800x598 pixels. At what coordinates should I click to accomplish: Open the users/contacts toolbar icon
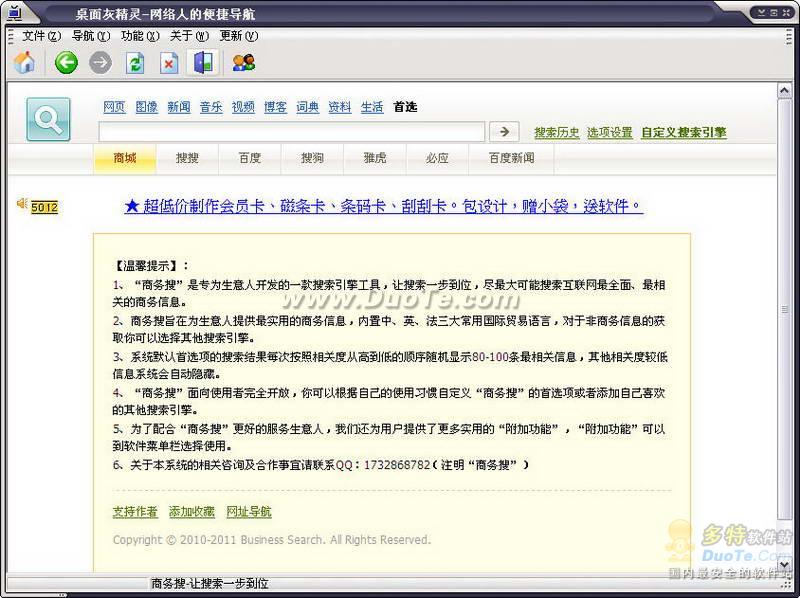(244, 63)
